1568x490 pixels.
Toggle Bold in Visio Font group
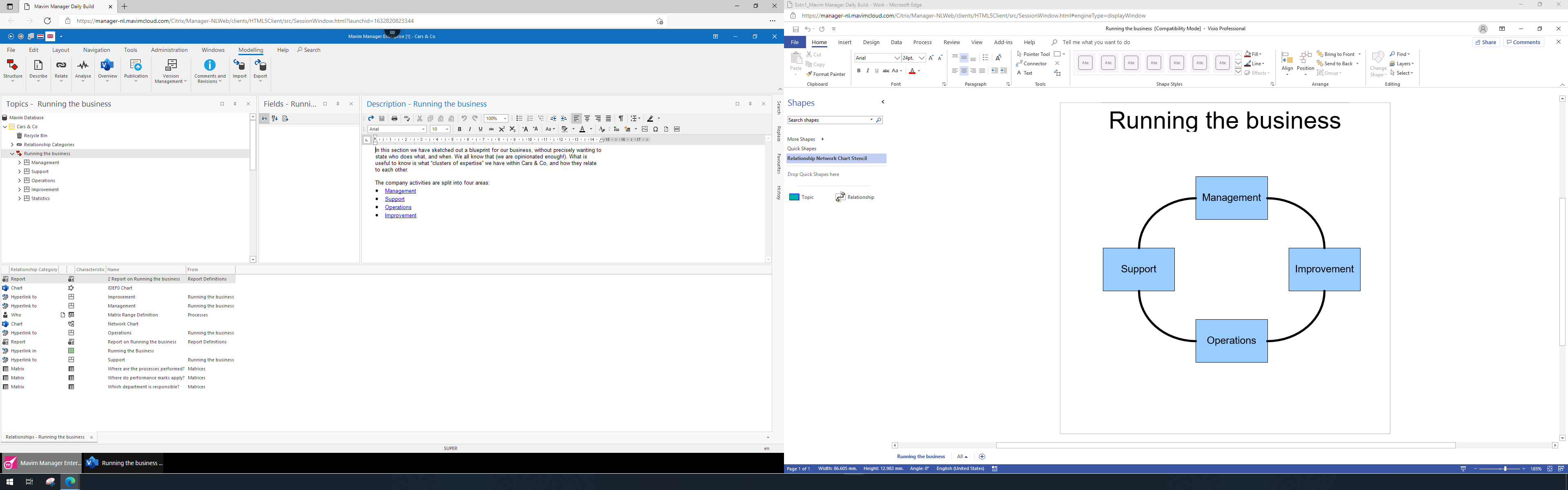pos(859,71)
